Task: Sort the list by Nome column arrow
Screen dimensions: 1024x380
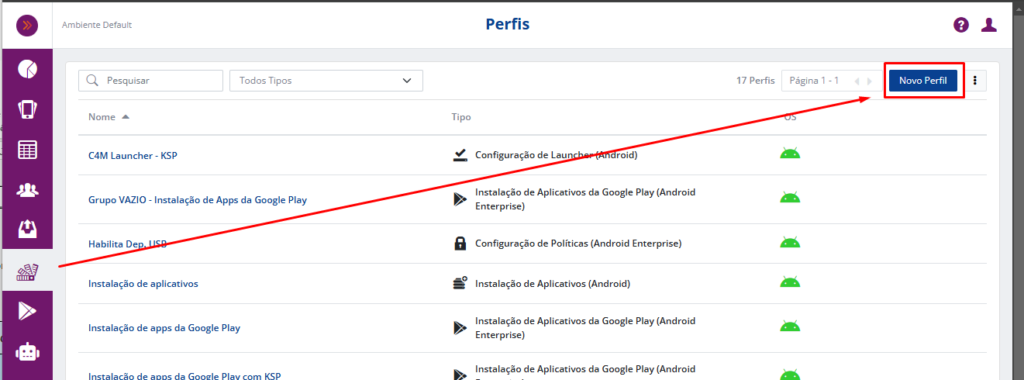Action: click(125, 117)
